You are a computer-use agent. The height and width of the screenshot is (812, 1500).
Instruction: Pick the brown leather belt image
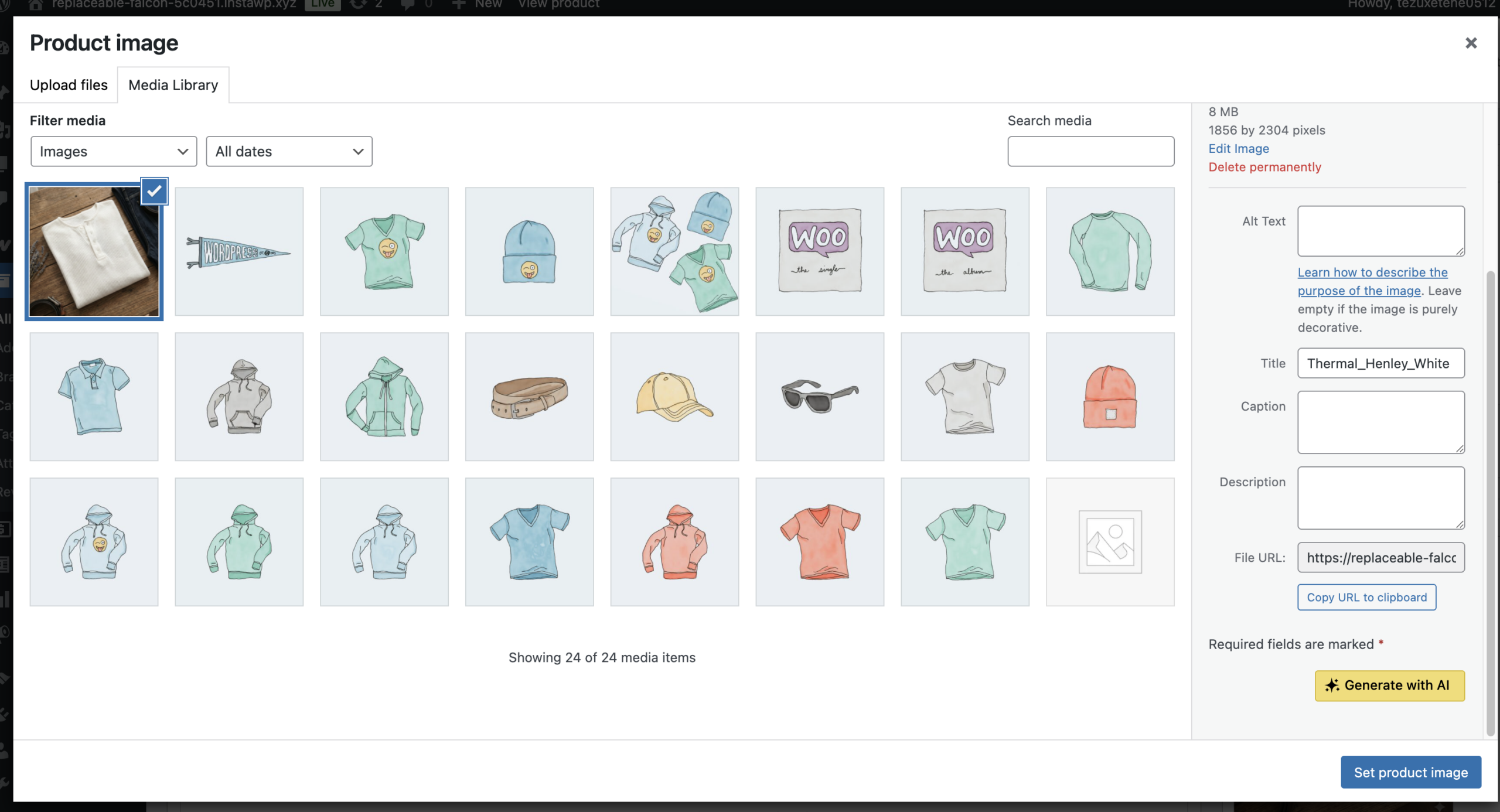click(529, 397)
